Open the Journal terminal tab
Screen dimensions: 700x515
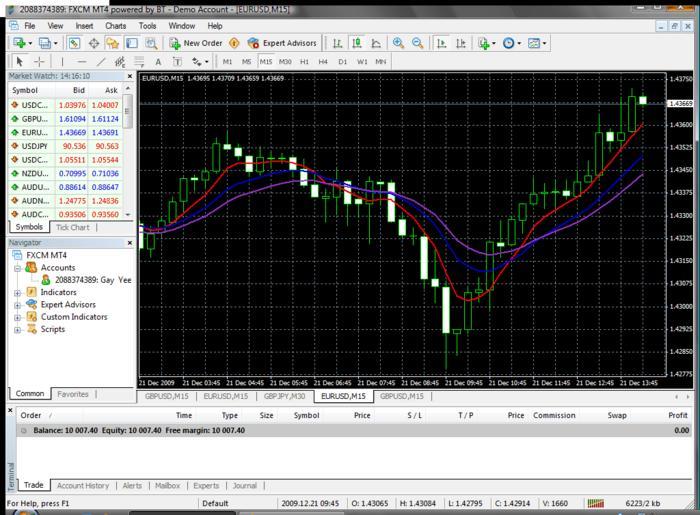point(245,486)
